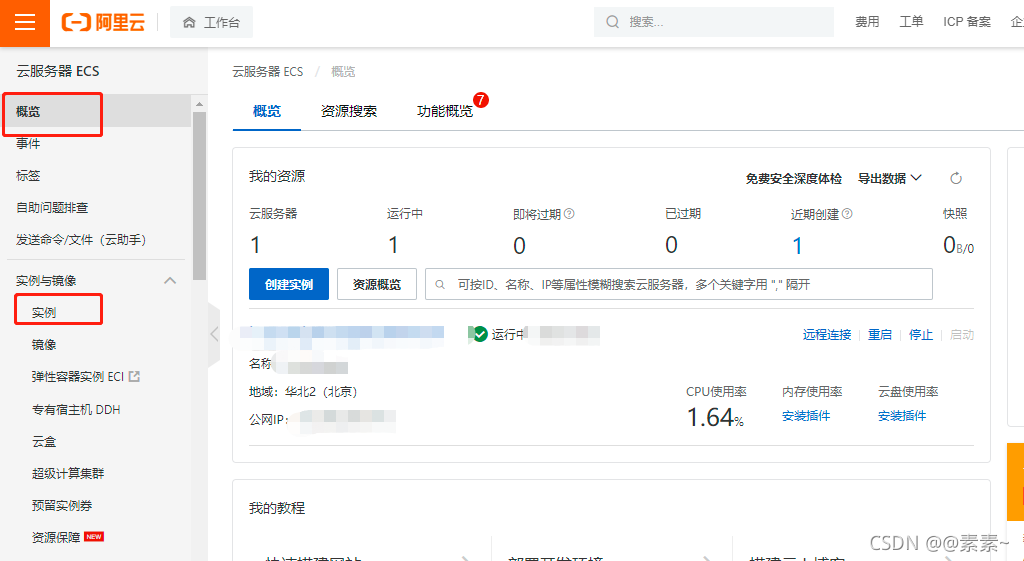This screenshot has height=561, width=1024.
Task: Click the CPU使用率 value 1.64%
Action: (715, 417)
